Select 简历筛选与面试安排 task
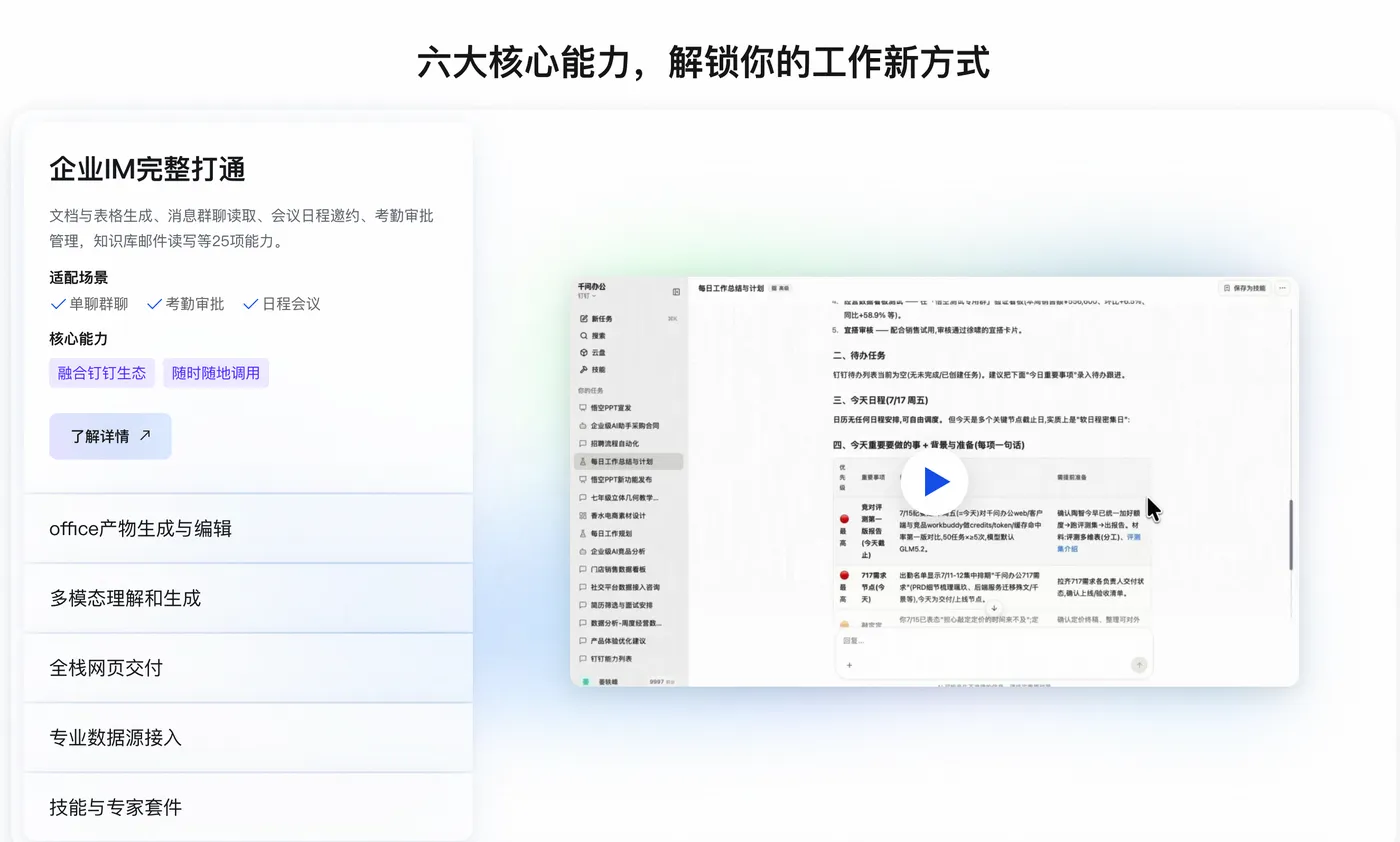1400x842 pixels. click(629, 605)
